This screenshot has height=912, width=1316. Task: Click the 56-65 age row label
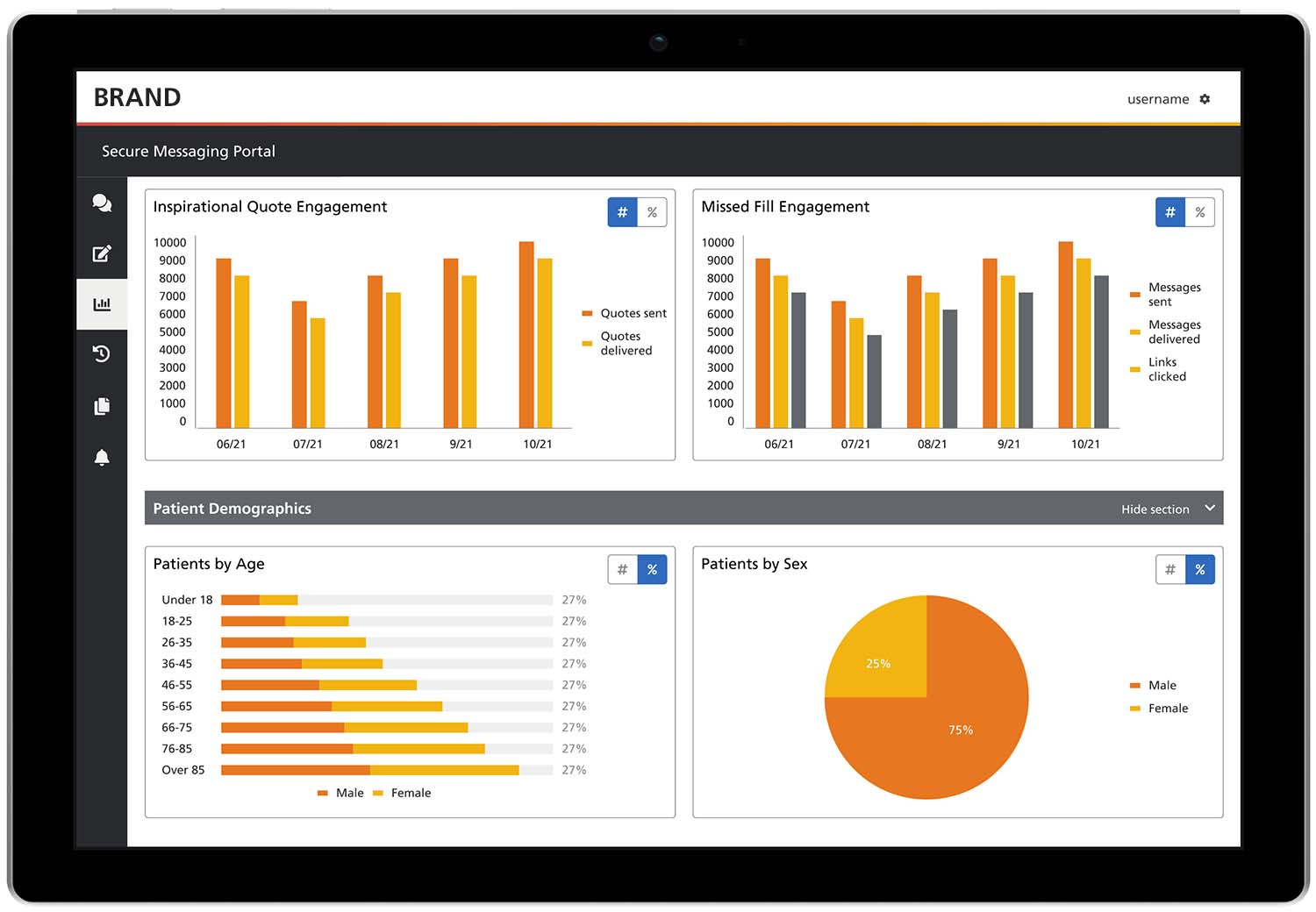click(176, 706)
